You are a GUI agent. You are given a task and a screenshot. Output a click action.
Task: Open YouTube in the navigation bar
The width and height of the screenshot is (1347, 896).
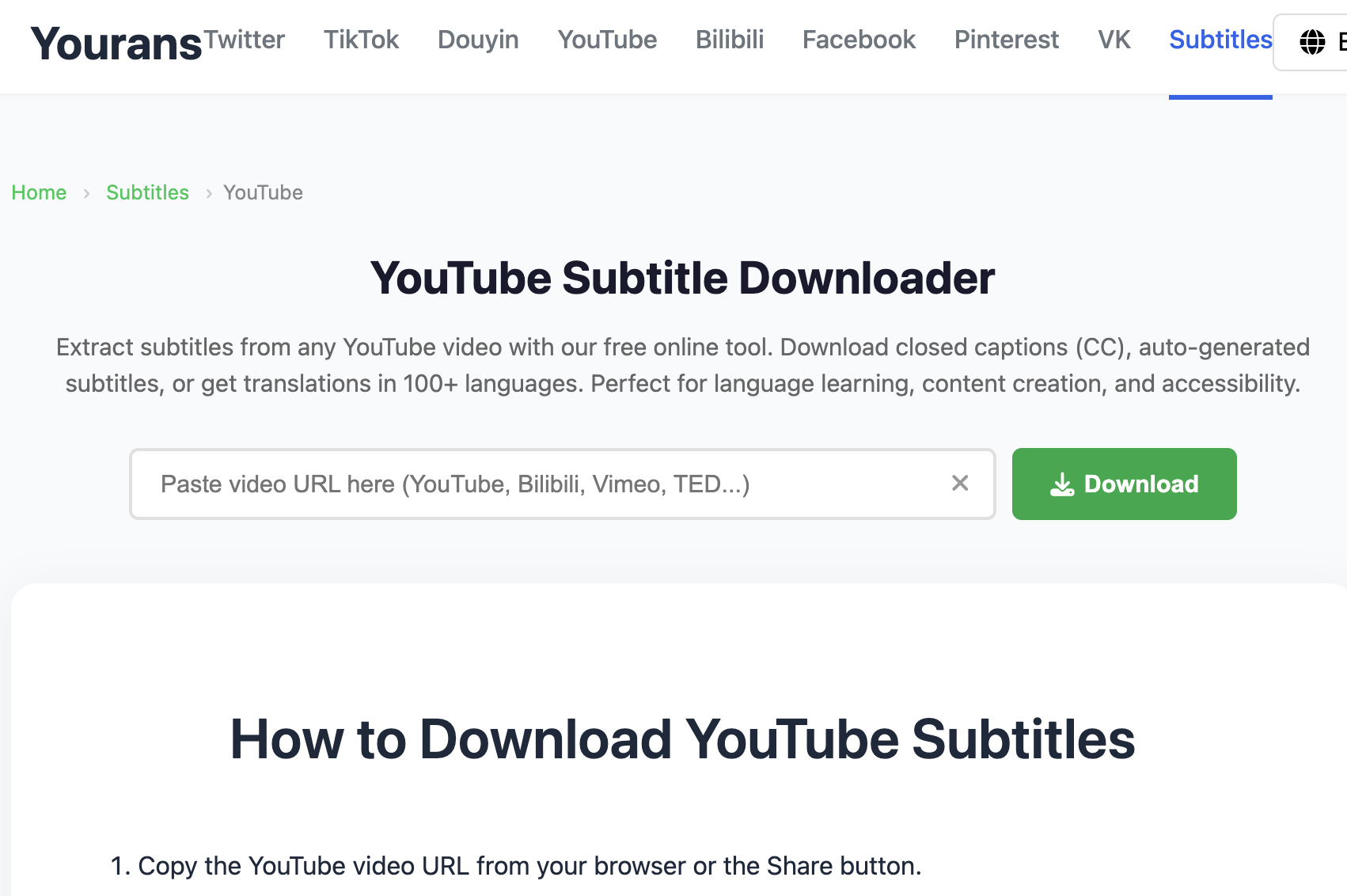point(607,40)
